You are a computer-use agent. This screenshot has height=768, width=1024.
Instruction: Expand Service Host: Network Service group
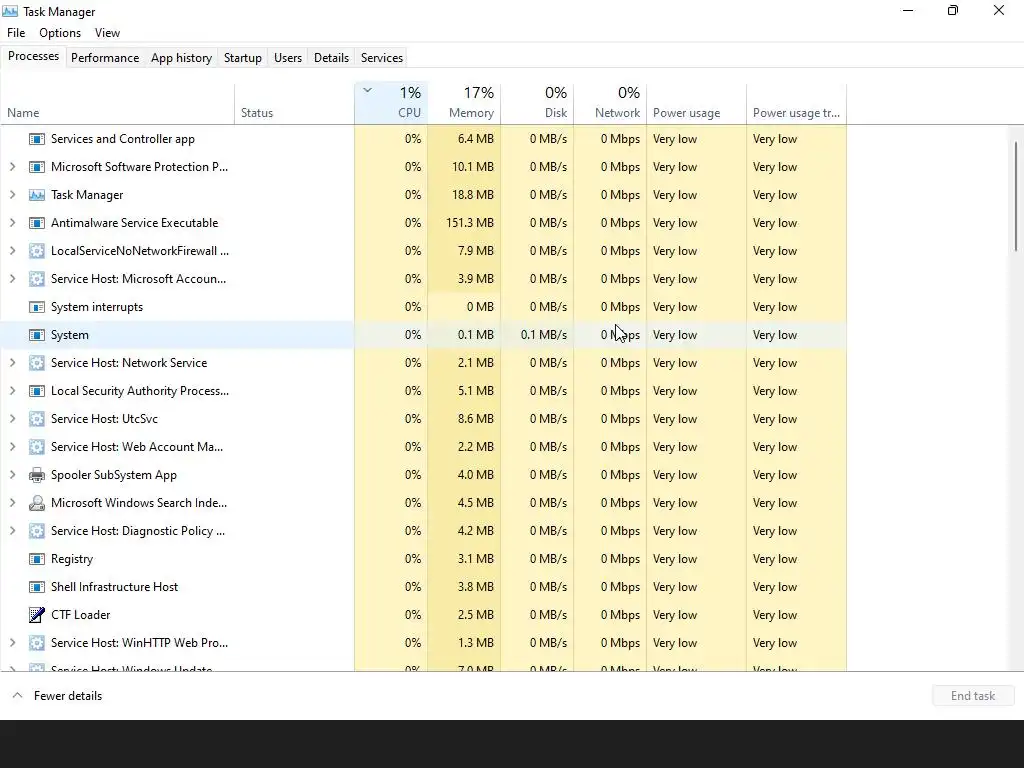click(x=12, y=363)
